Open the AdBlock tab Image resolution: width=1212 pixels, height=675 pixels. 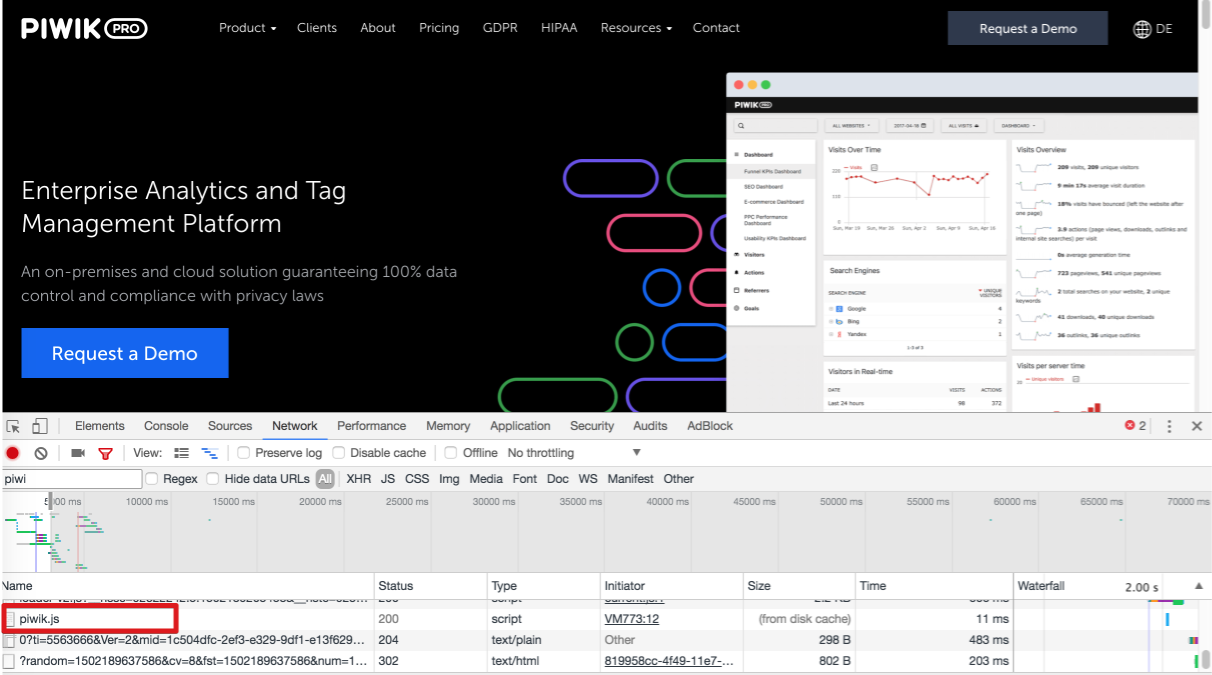(x=710, y=426)
